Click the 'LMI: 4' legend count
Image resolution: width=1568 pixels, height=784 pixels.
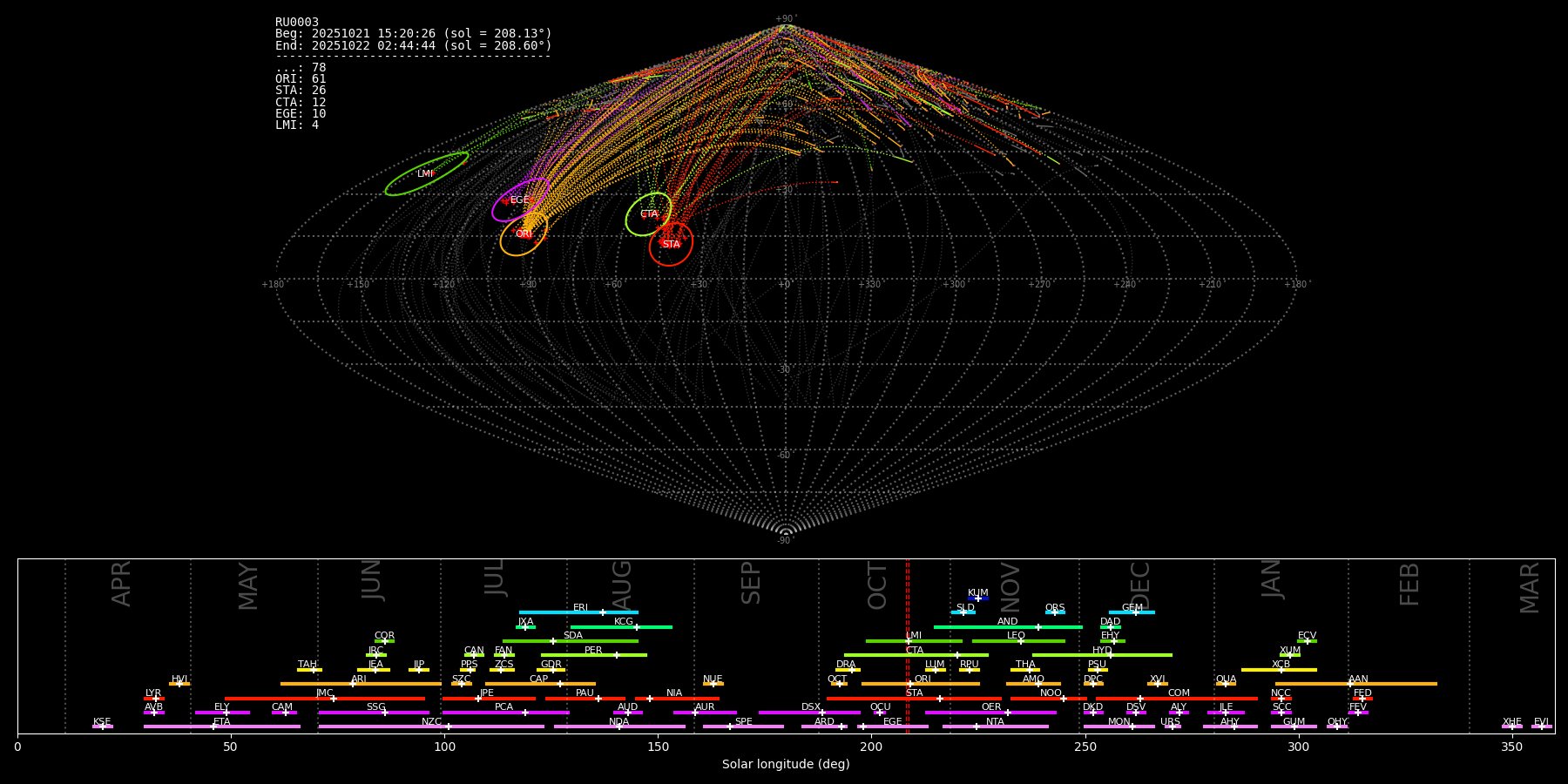coord(297,125)
